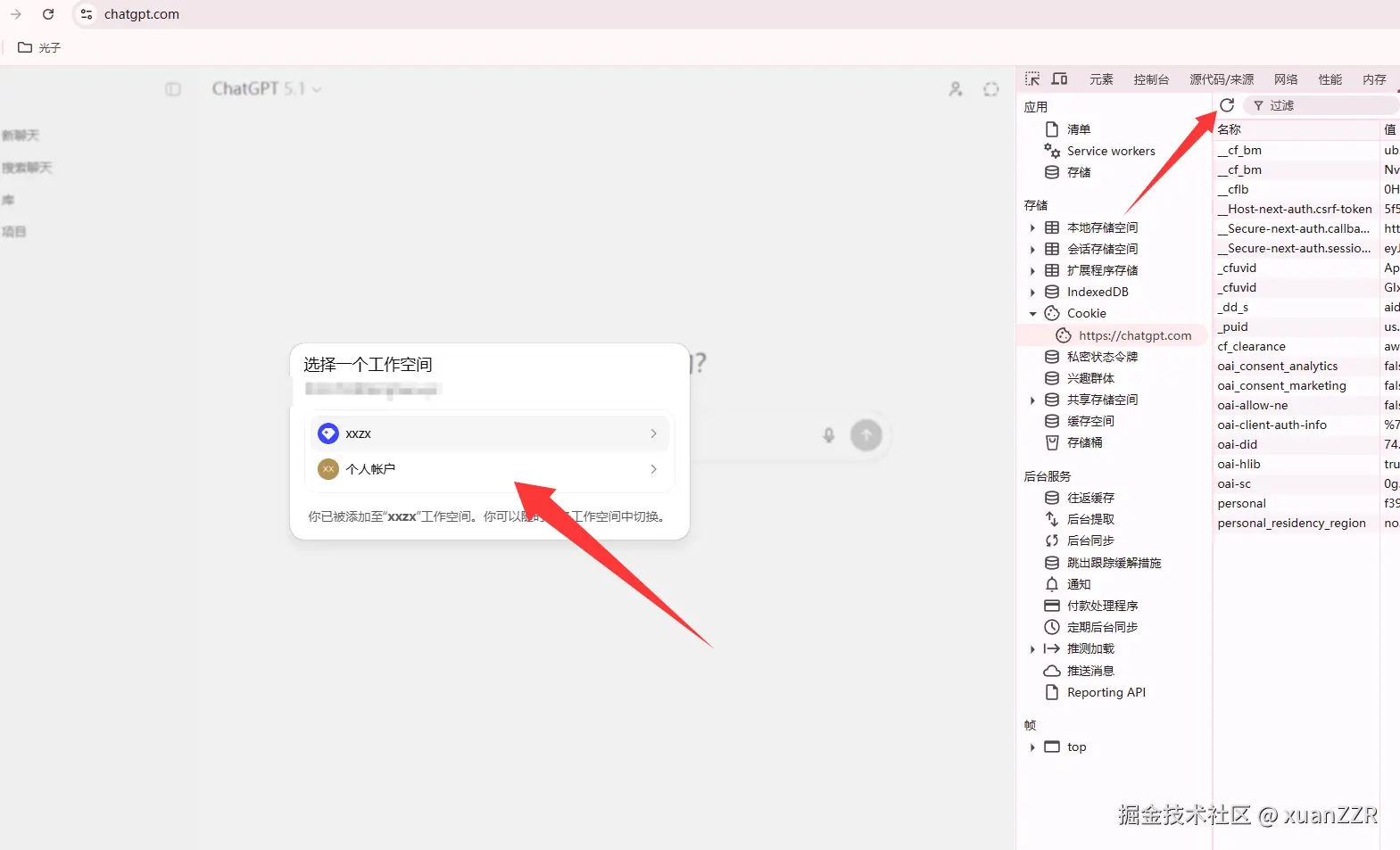1400x850 pixels.
Task: Click the add people icon in ChatGPT header
Action: (x=956, y=89)
